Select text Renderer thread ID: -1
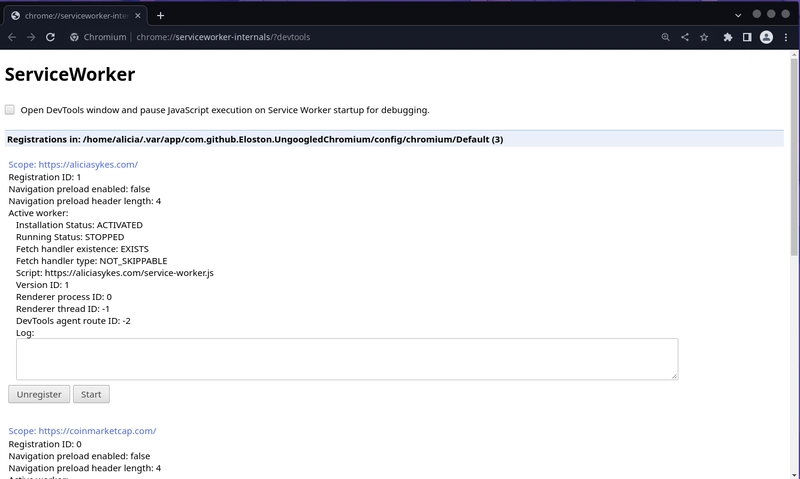The height and width of the screenshot is (479, 800). coord(63,309)
